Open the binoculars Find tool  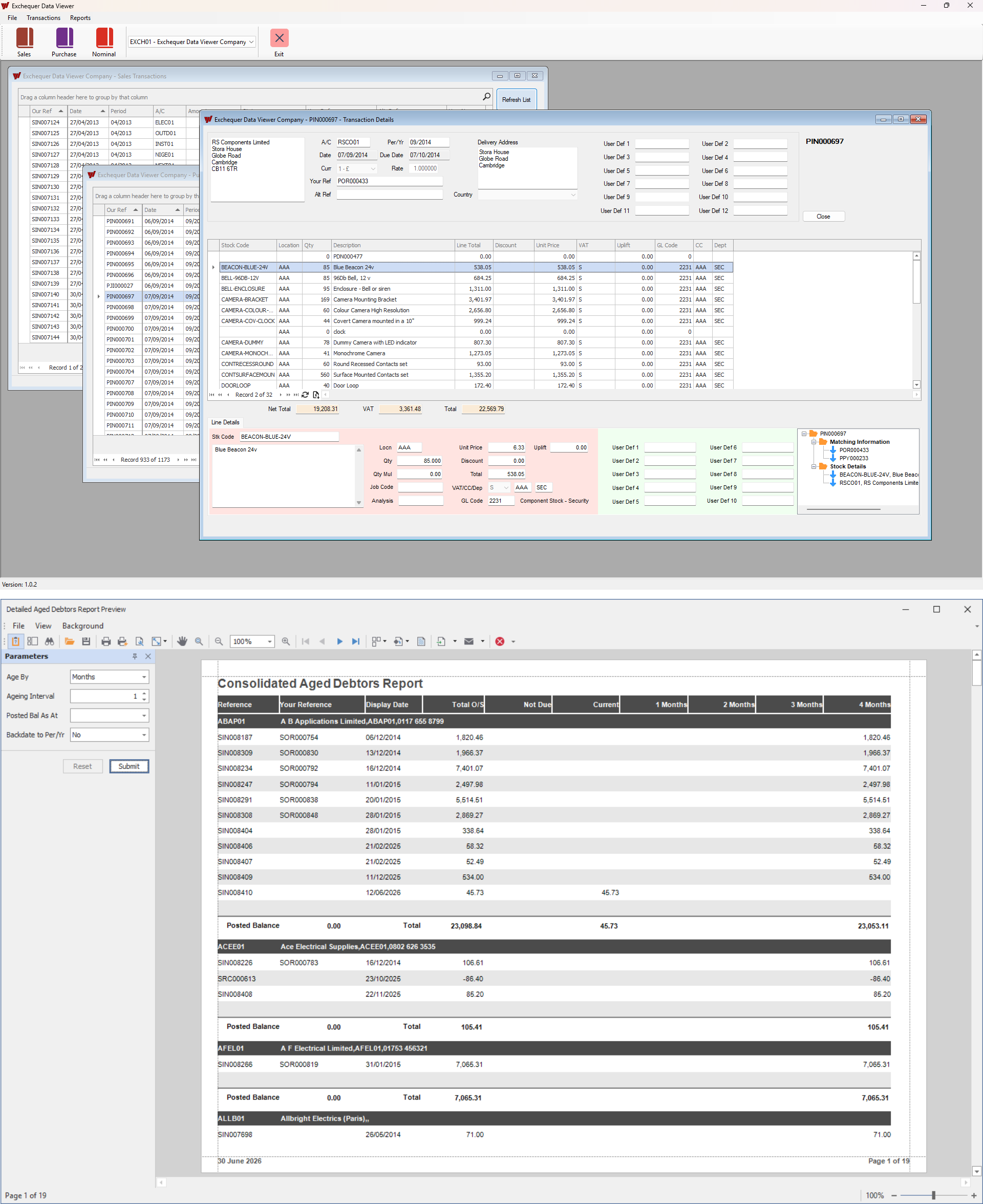[49, 641]
